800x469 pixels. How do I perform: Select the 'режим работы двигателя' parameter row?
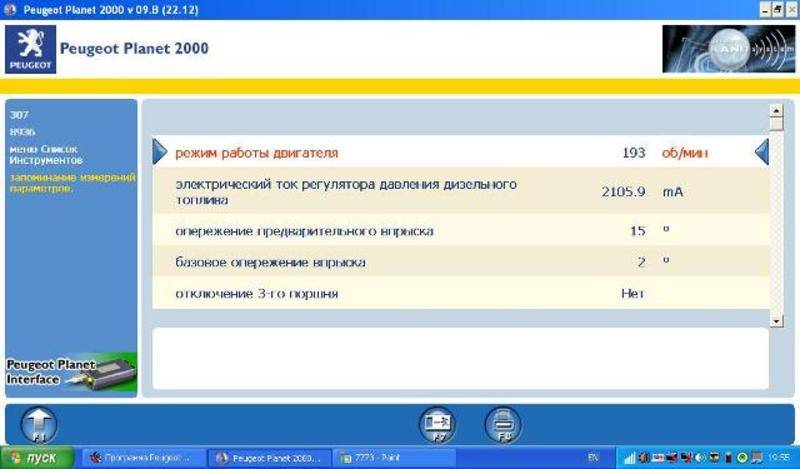click(400, 153)
